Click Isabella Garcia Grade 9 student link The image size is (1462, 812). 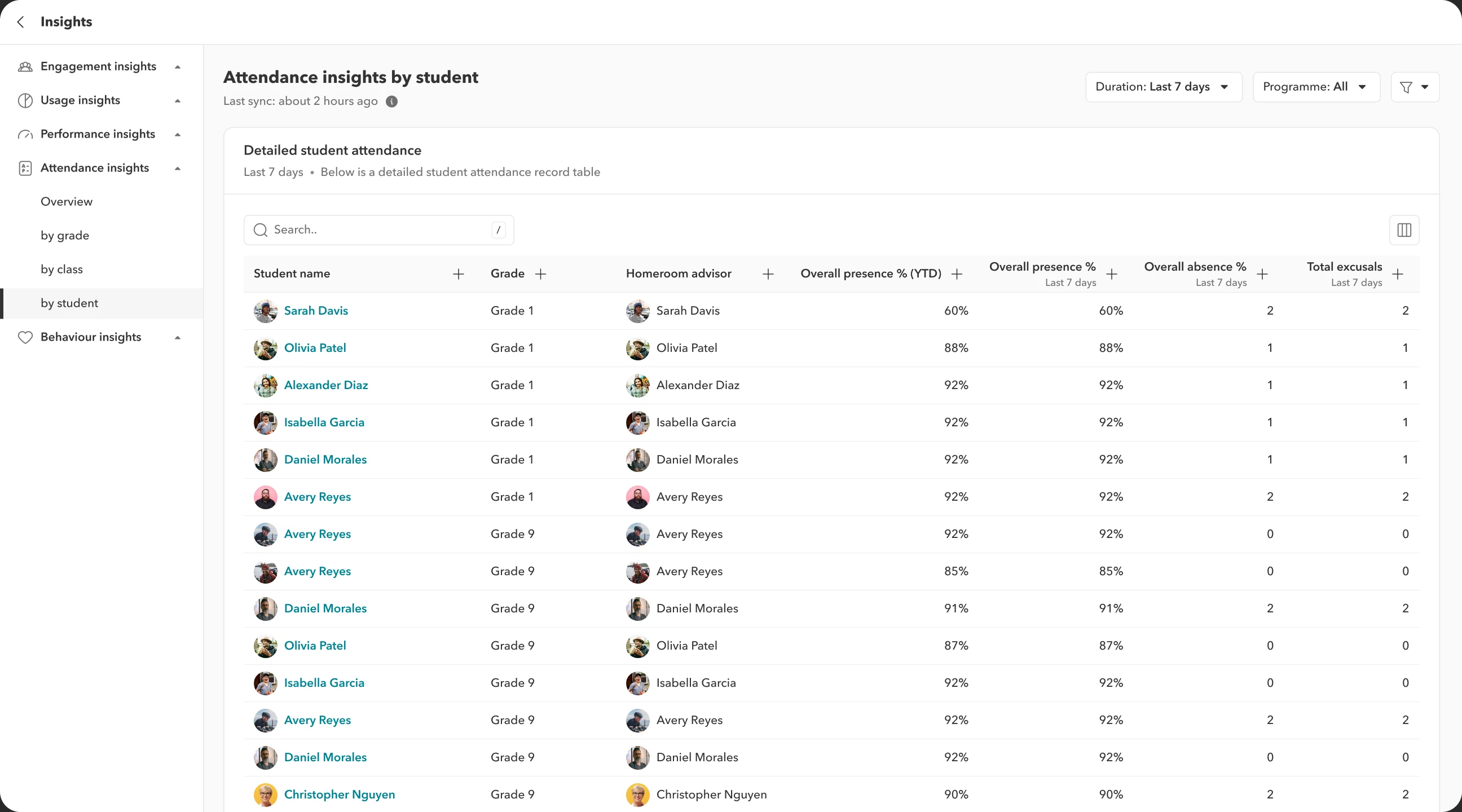pos(324,683)
